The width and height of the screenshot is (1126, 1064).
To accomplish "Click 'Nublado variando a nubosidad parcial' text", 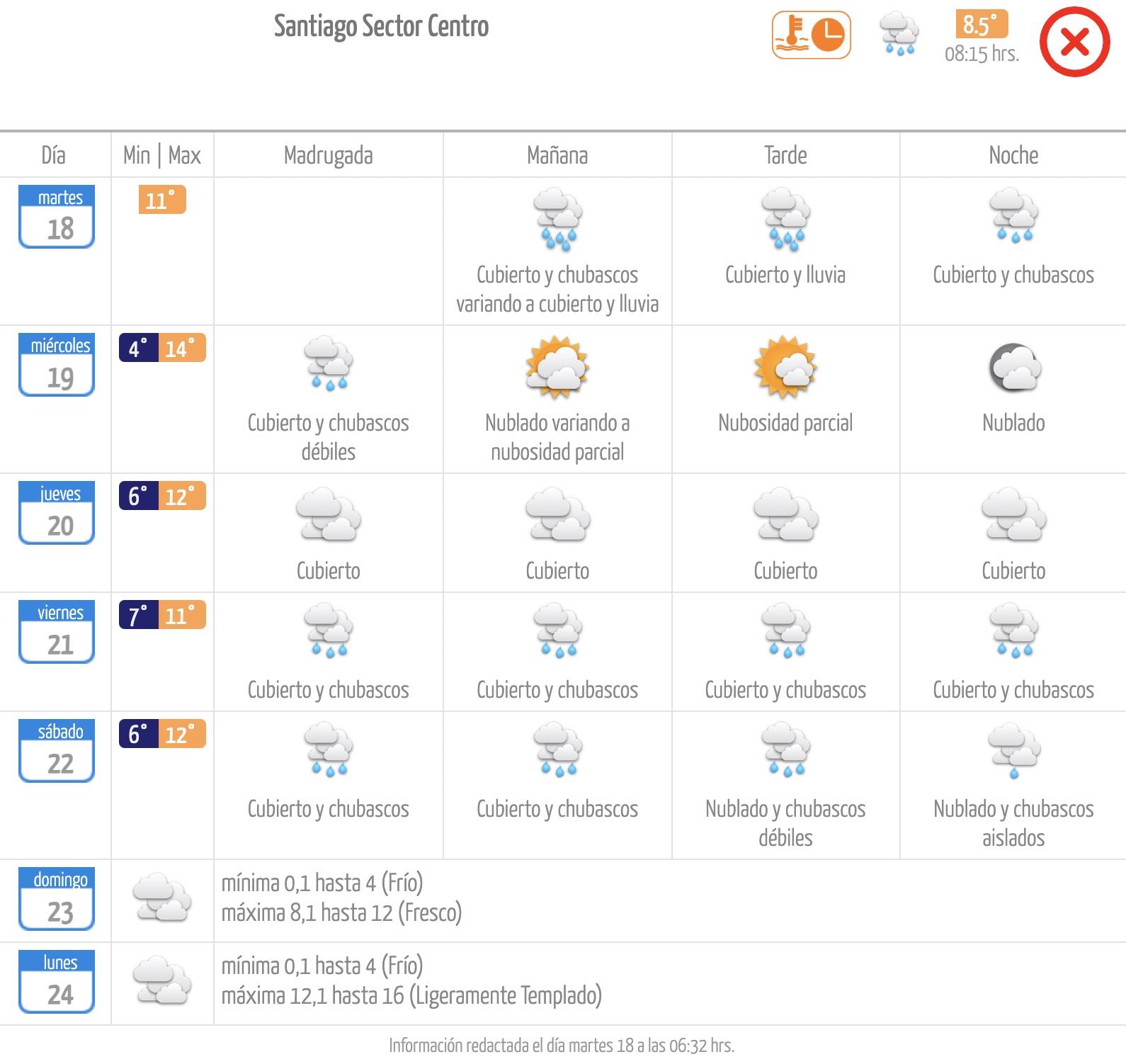I will (557, 437).
